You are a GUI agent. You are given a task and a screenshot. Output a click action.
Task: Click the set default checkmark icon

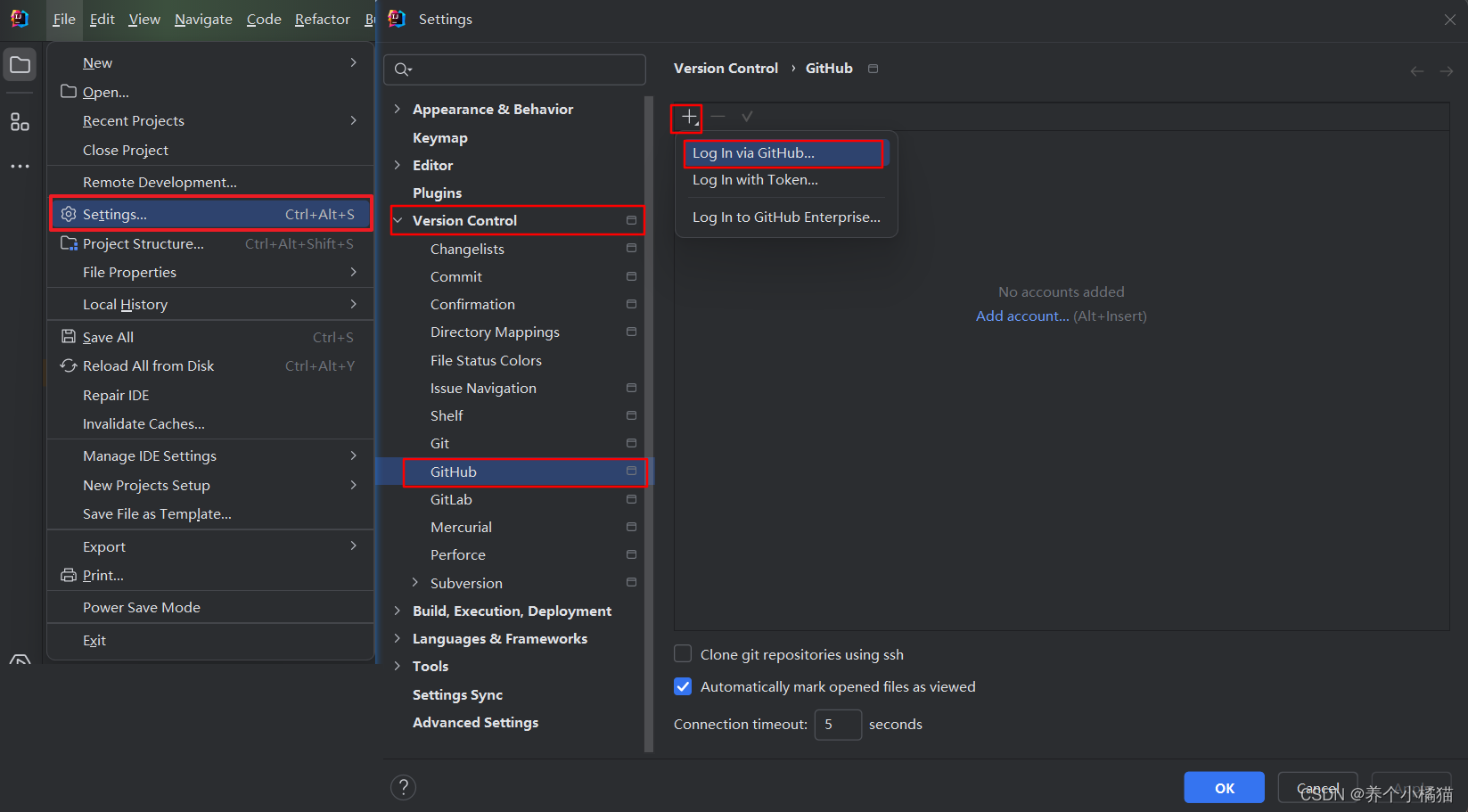click(747, 117)
